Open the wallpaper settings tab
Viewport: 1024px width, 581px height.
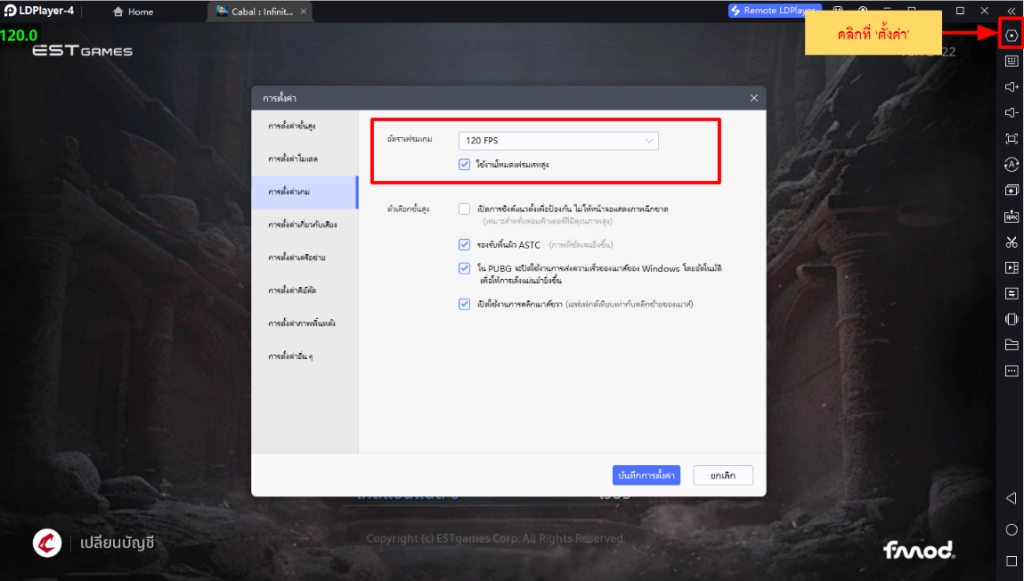point(305,323)
